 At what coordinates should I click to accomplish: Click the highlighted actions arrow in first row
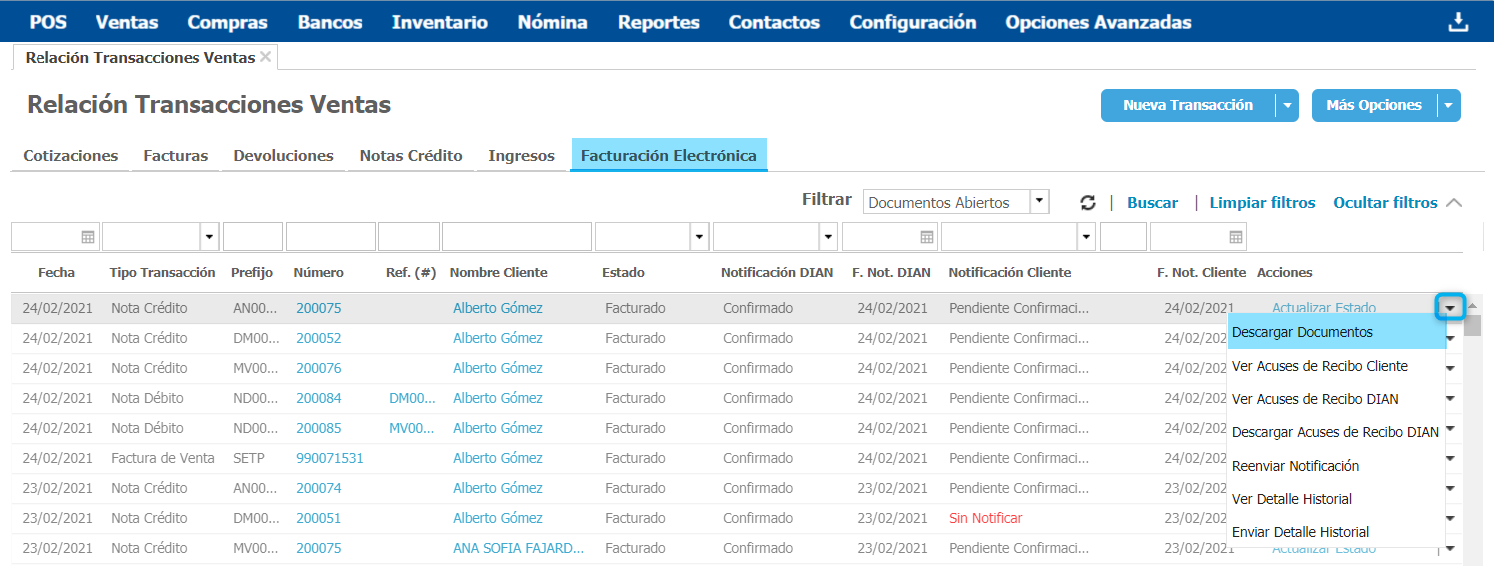(1450, 308)
